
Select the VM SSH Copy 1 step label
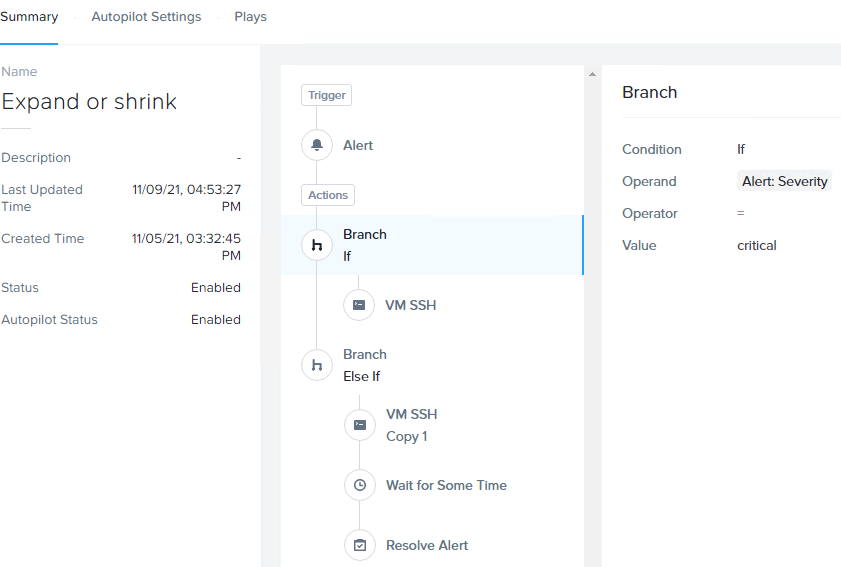pos(411,425)
